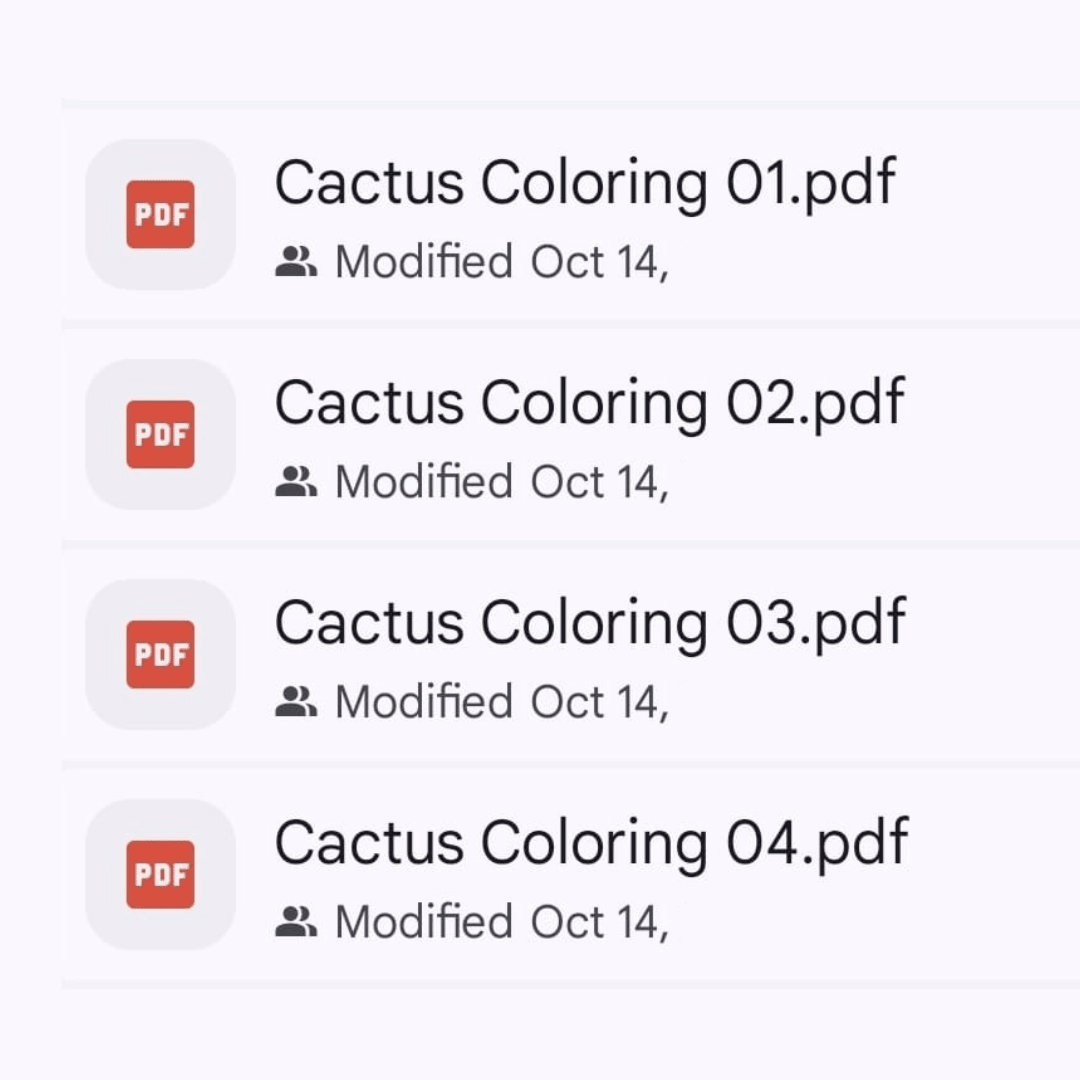Click the shared people icon under Cactus Coloring 02.pdf

coord(295,483)
